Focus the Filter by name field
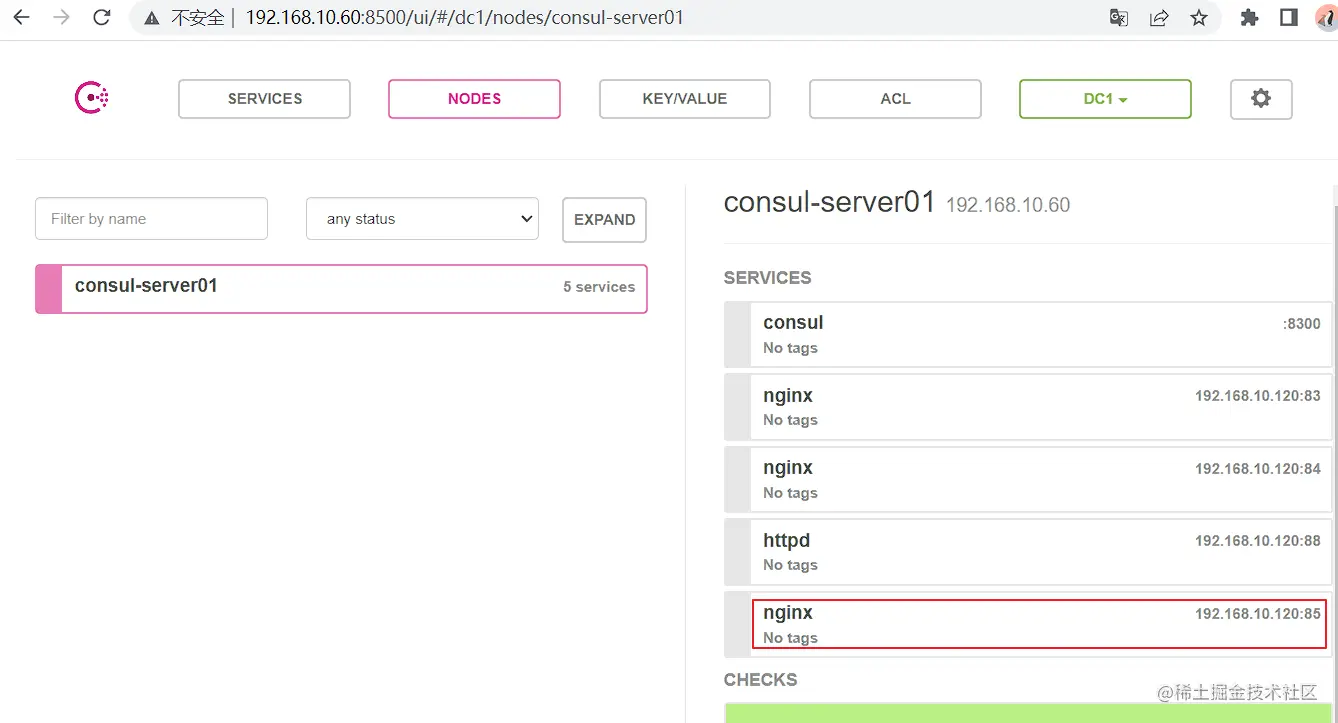This screenshot has width=1338, height=723. (x=152, y=218)
